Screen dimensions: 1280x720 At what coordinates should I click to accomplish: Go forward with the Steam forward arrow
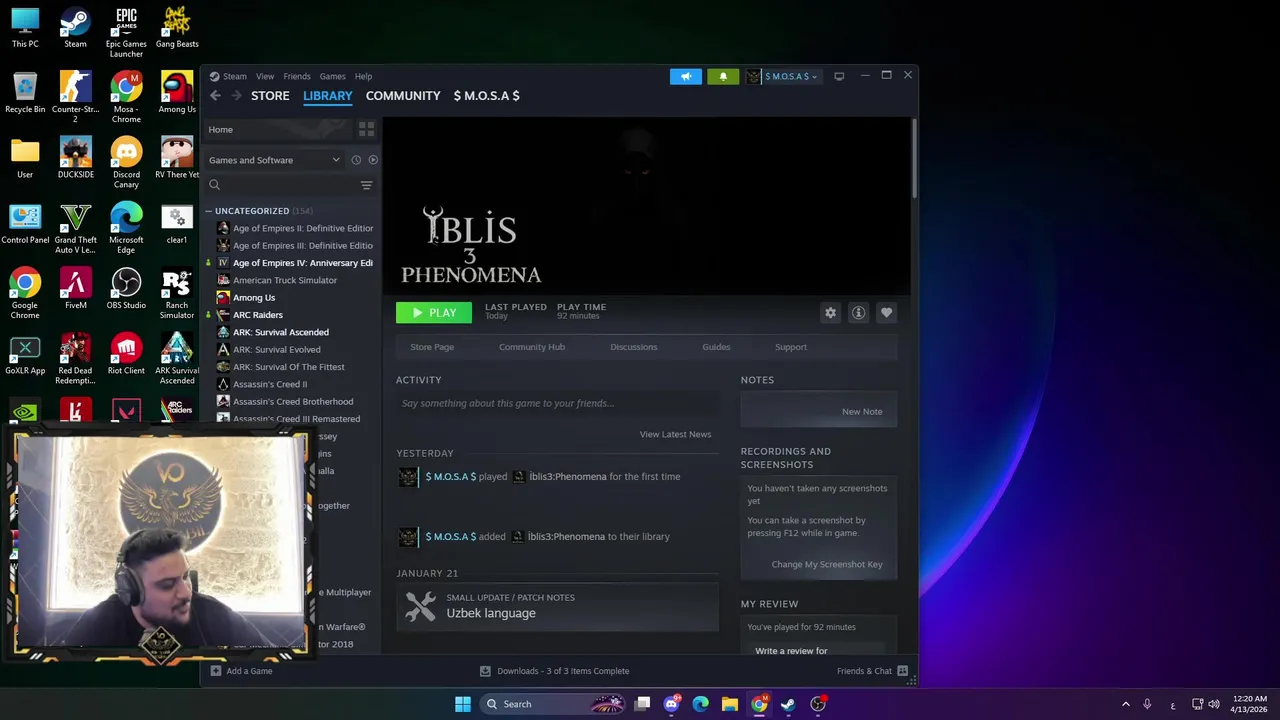pyautogui.click(x=236, y=95)
